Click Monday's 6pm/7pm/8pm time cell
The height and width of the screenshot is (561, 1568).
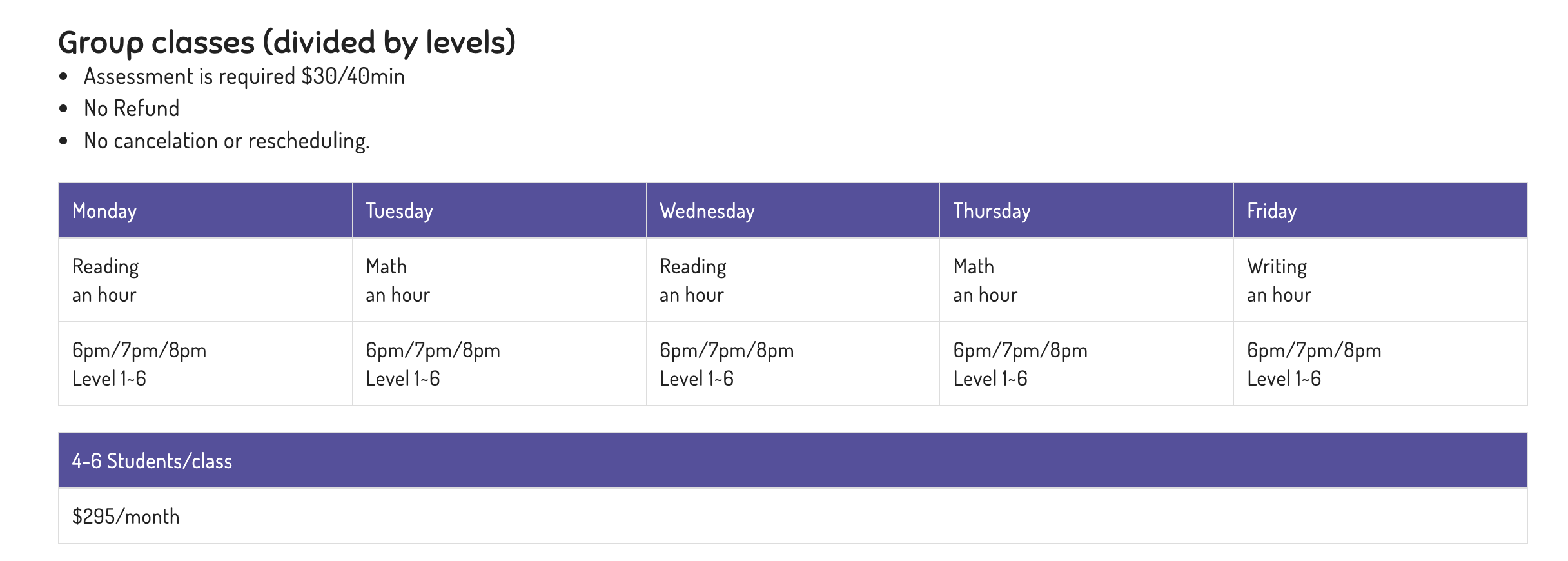(206, 364)
